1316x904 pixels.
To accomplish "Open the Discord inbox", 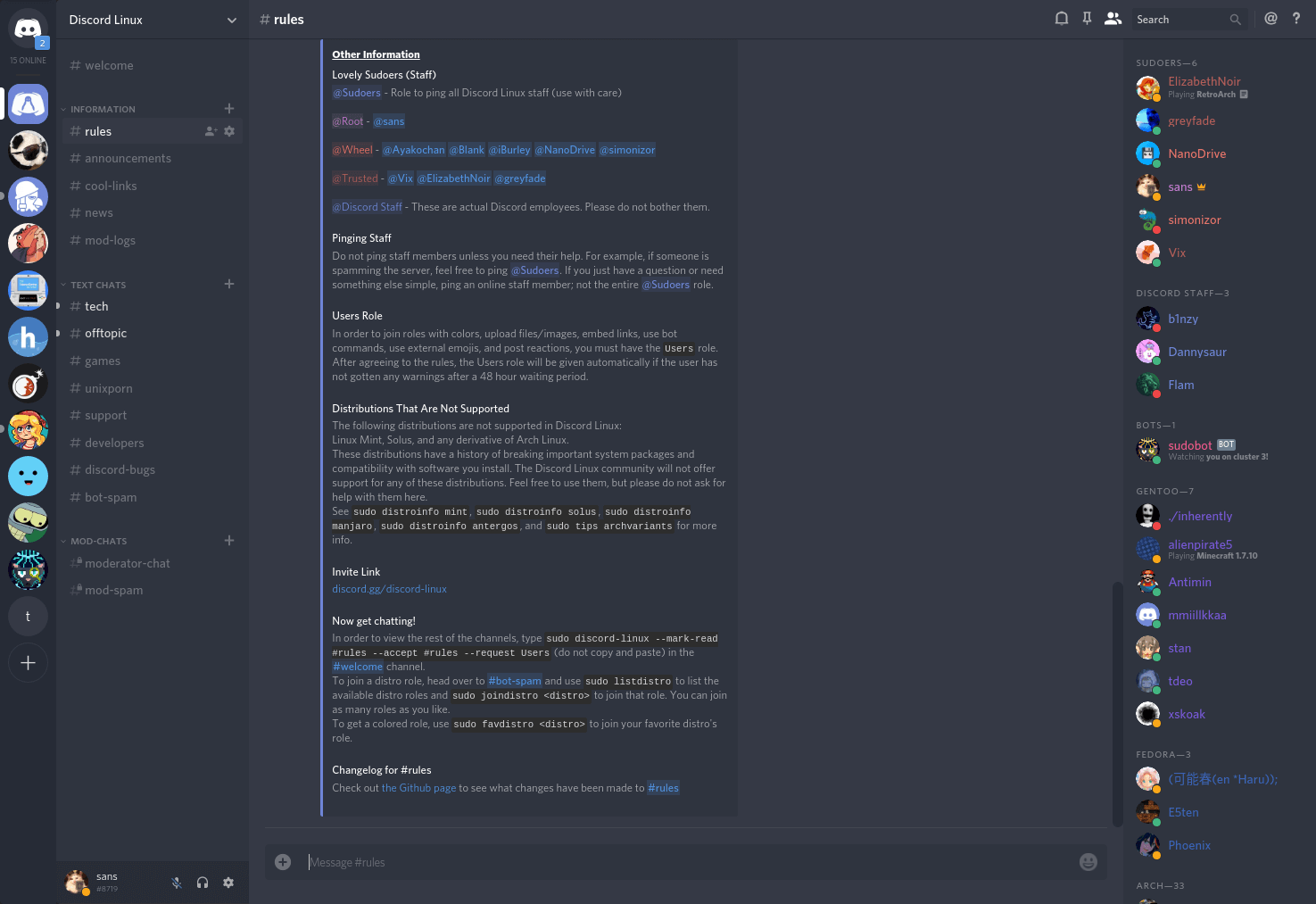I will [1061, 18].
